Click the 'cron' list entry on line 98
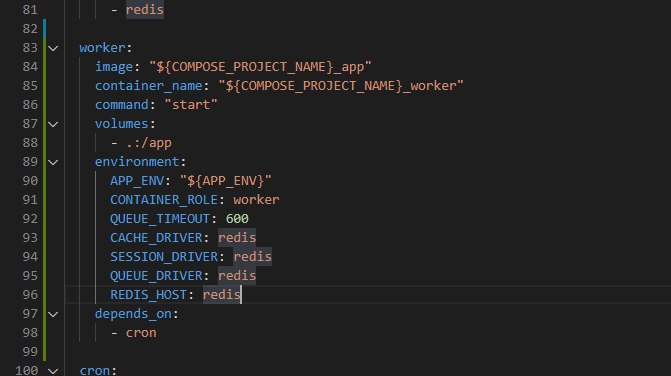671x376 pixels. tap(141, 333)
